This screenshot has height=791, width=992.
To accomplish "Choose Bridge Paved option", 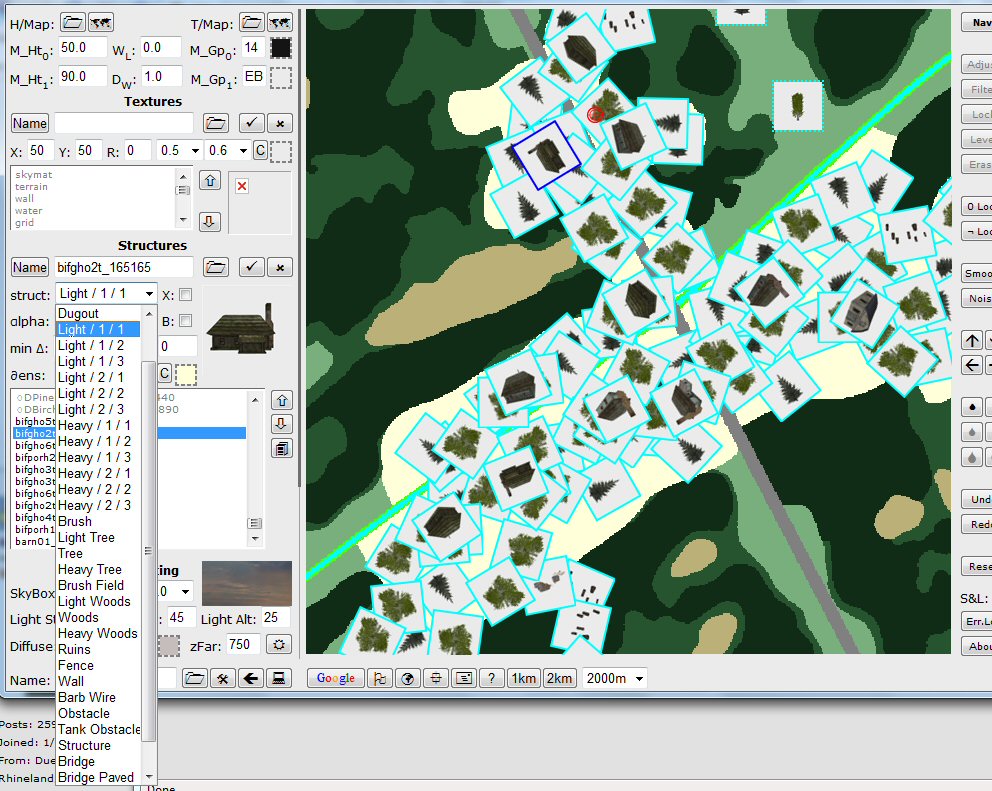I will [98, 777].
